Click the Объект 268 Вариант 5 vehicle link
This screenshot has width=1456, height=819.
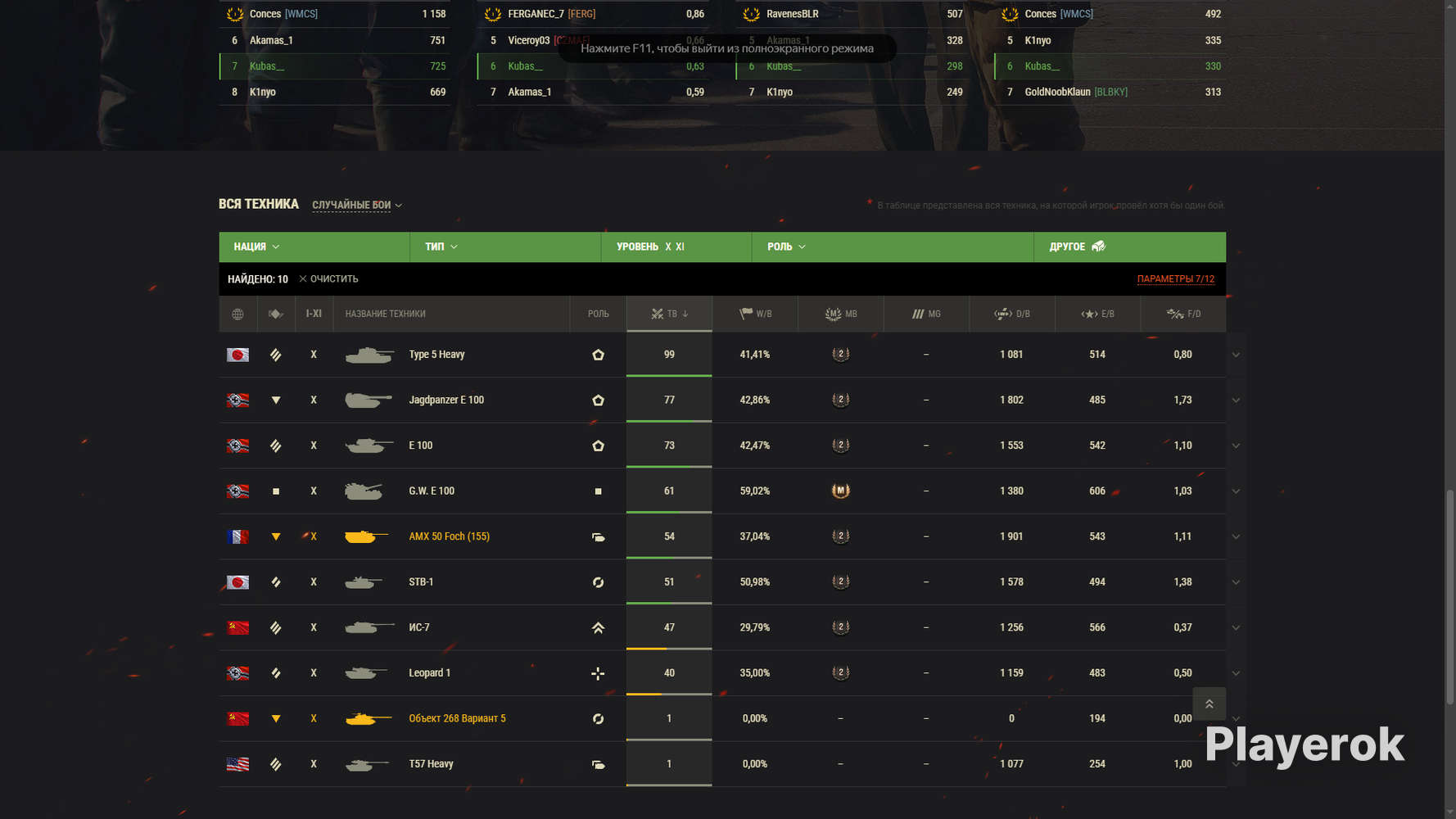coord(457,718)
